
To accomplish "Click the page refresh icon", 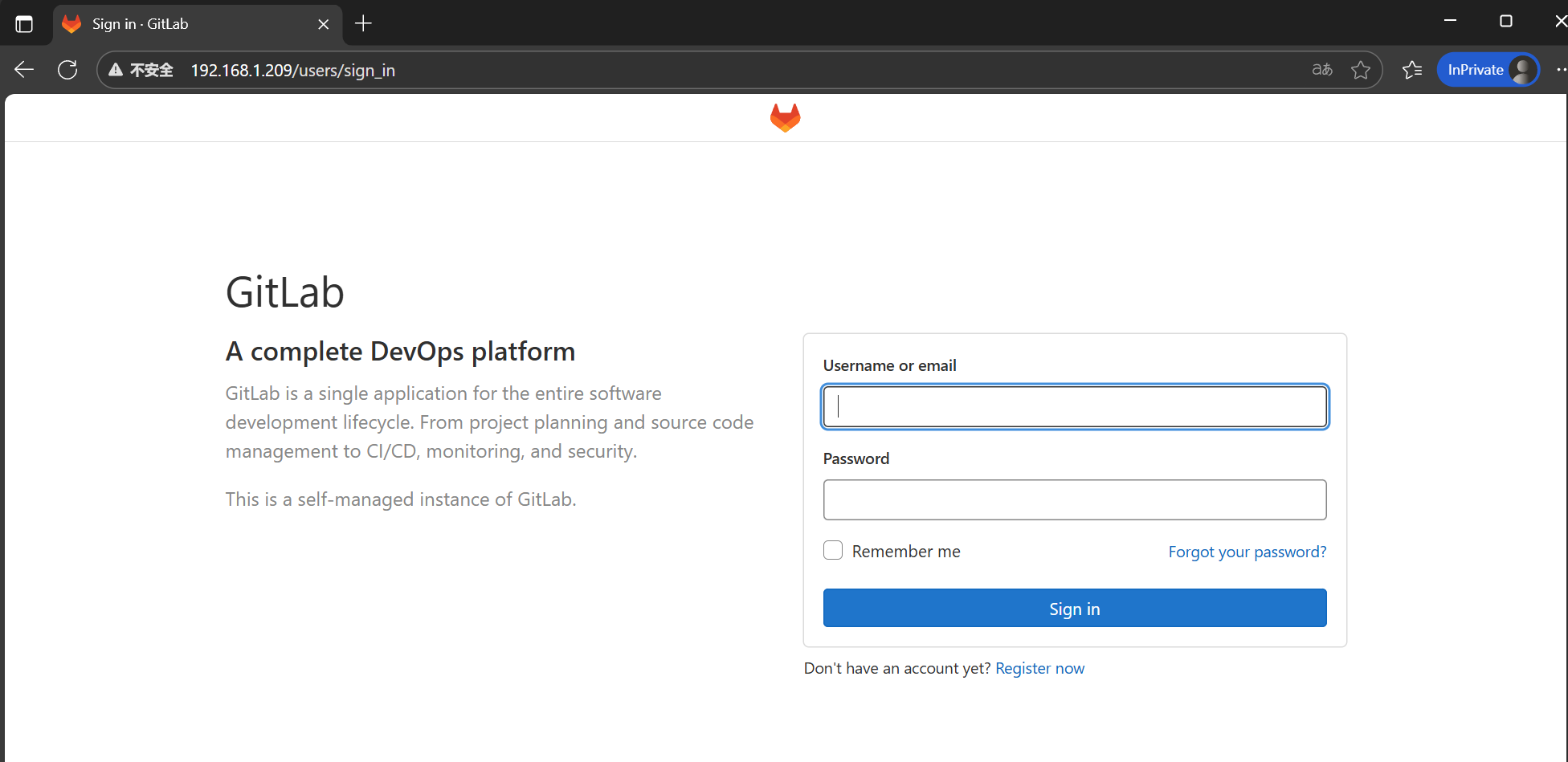I will click(x=67, y=70).
